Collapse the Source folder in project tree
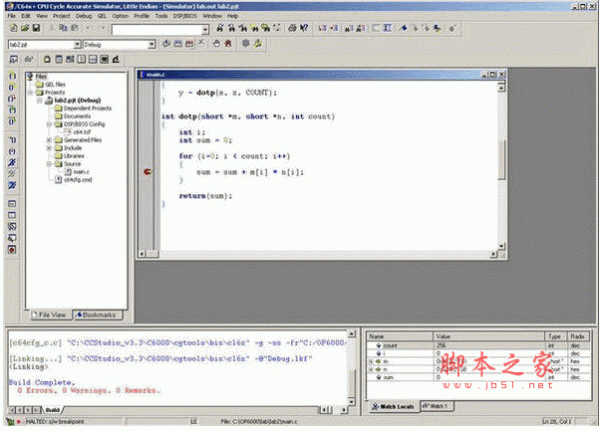Viewport: 600px width, 431px height. (46, 164)
